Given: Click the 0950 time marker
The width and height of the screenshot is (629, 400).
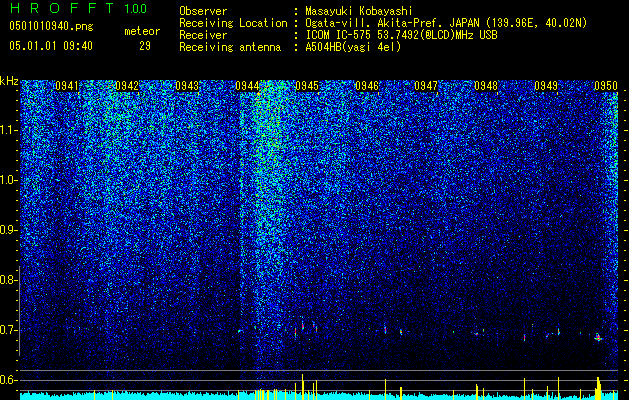Looking at the screenshot, I should [606, 86].
